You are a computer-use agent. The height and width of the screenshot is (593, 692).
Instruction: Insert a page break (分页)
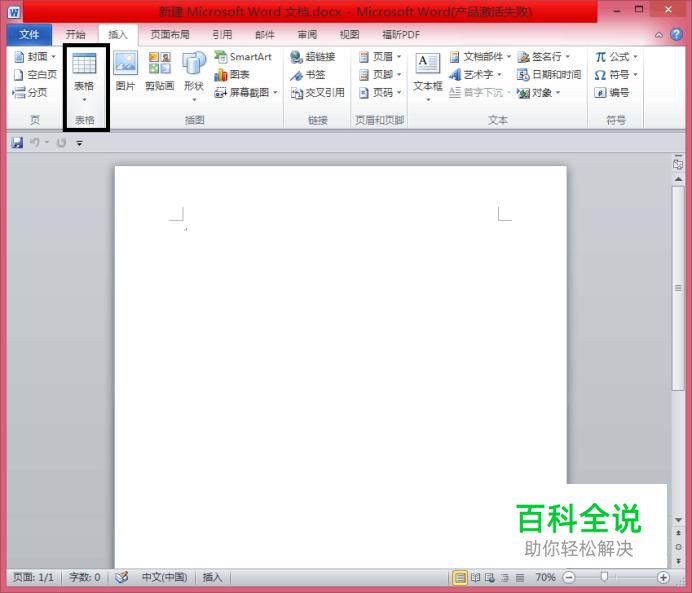tap(30, 92)
